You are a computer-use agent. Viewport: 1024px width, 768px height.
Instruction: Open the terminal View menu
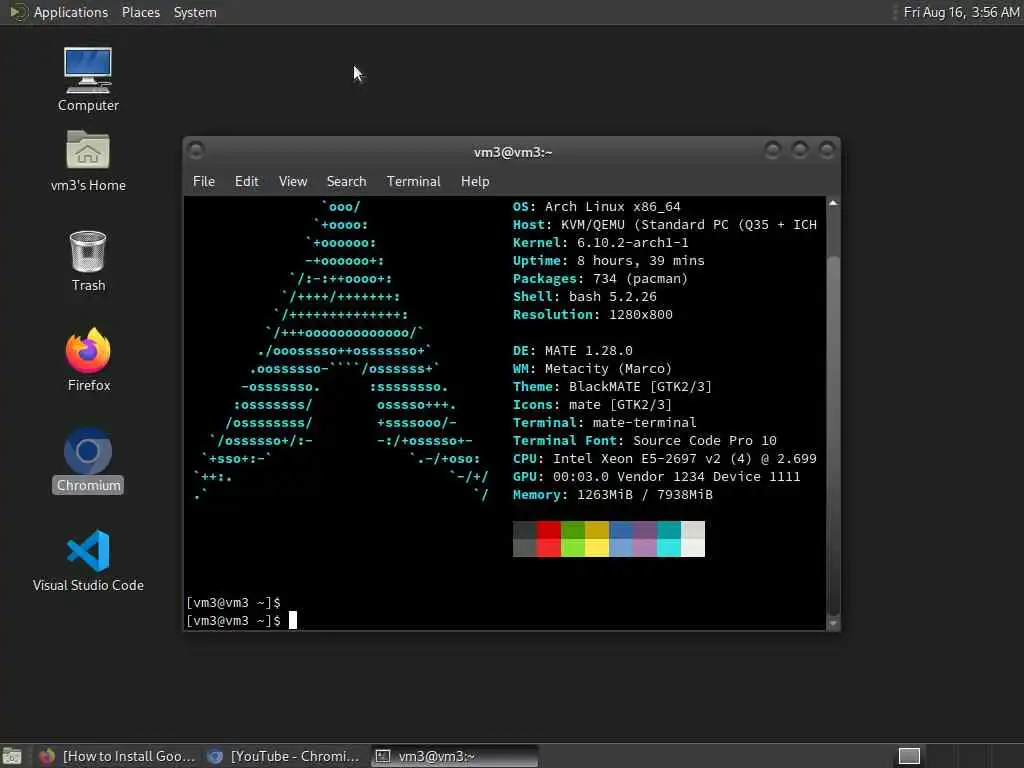tap(293, 182)
